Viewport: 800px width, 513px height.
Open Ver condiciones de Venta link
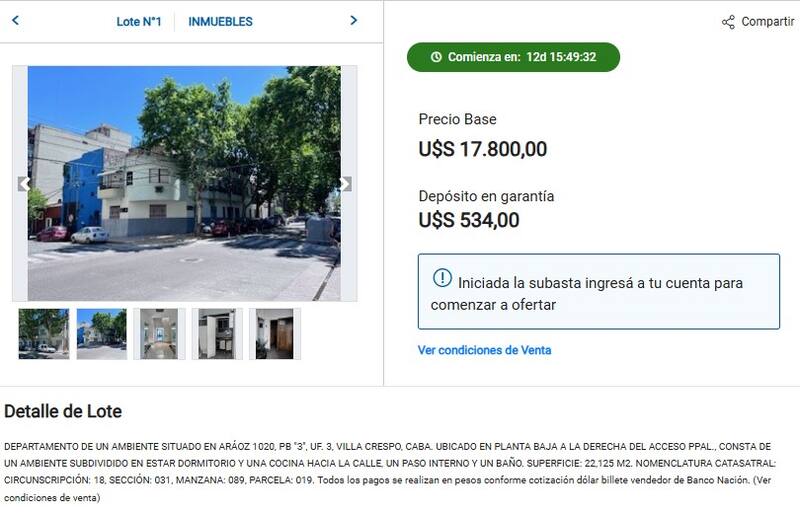(x=484, y=350)
